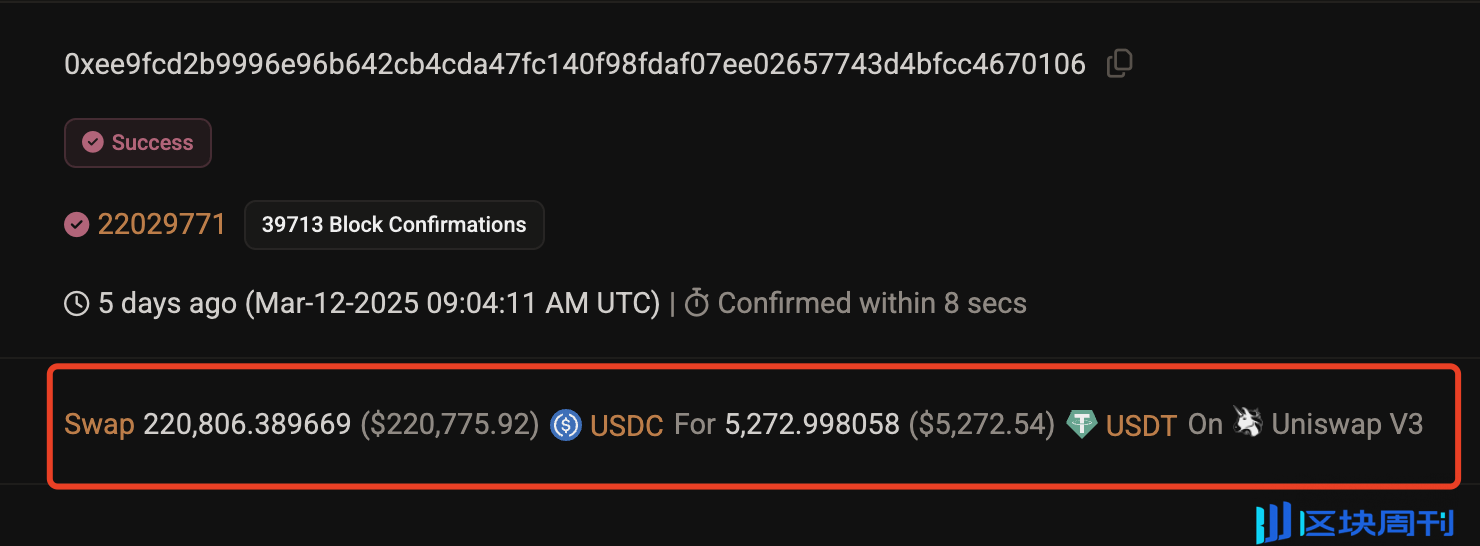Click the checkmark icon next to block 22029771
This screenshot has width=1480, height=546.
[x=77, y=224]
